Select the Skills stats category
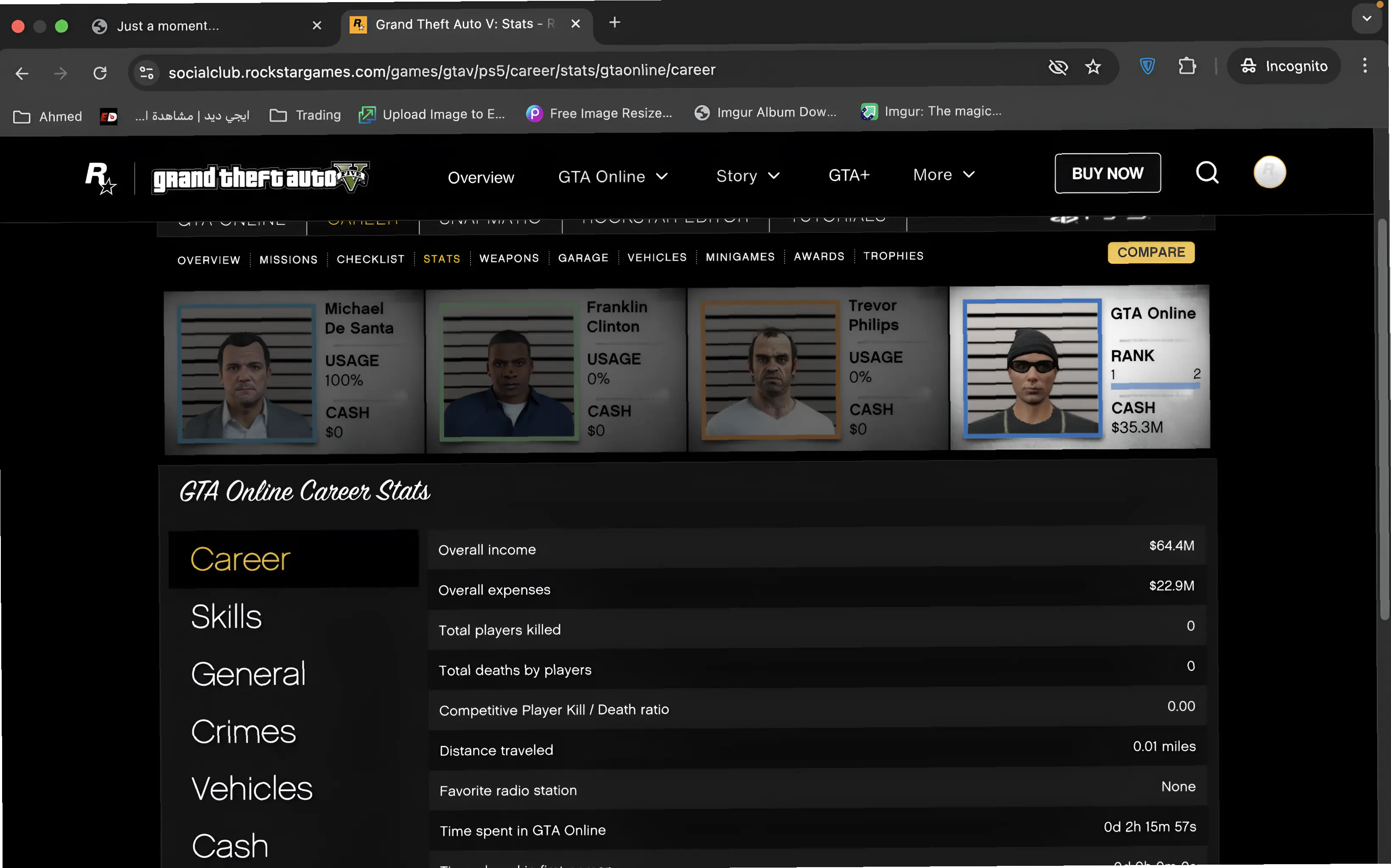This screenshot has width=1391, height=868. click(x=226, y=617)
